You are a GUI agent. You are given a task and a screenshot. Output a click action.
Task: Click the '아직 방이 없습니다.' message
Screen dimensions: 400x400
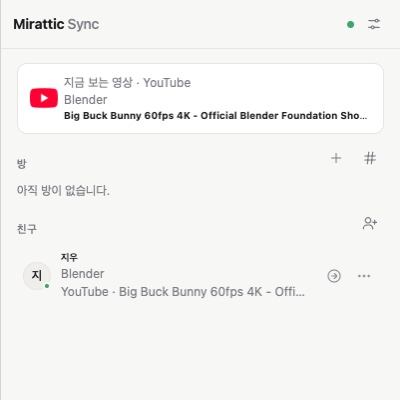(x=63, y=191)
